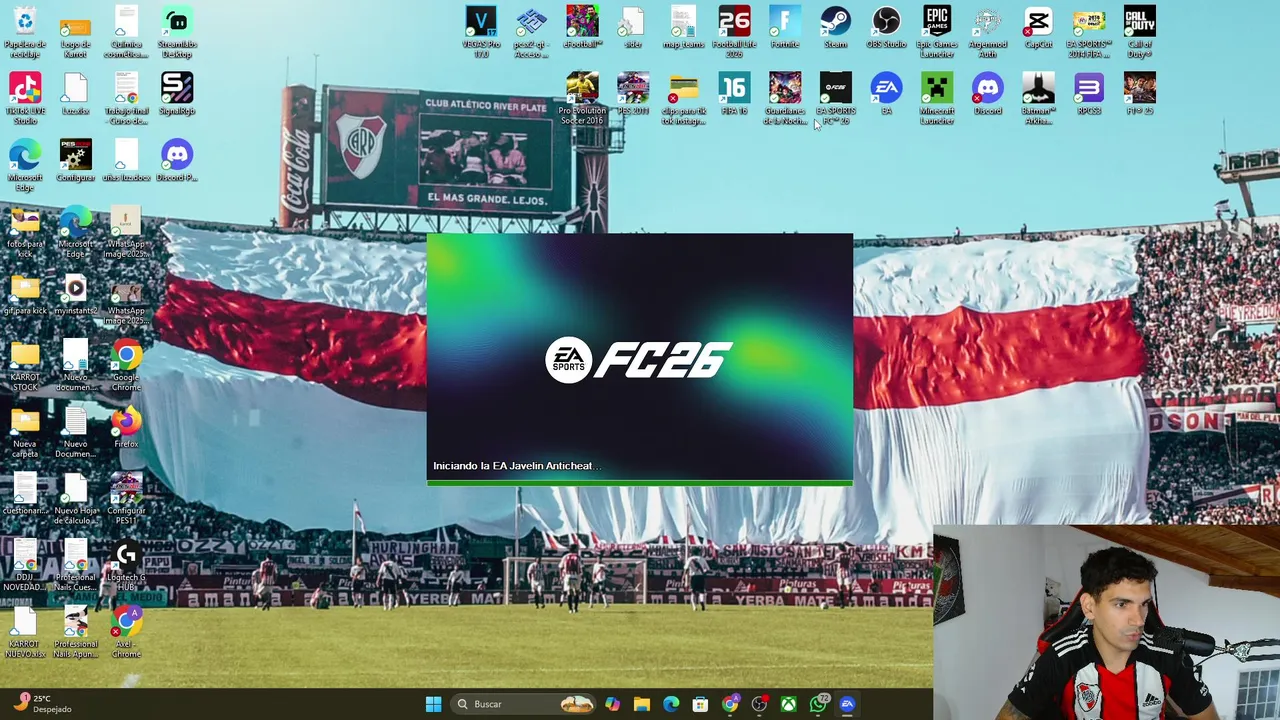Screen dimensions: 1280x720
Task: Open the Papelera de reciclaje desktop icon
Action: tap(24, 32)
